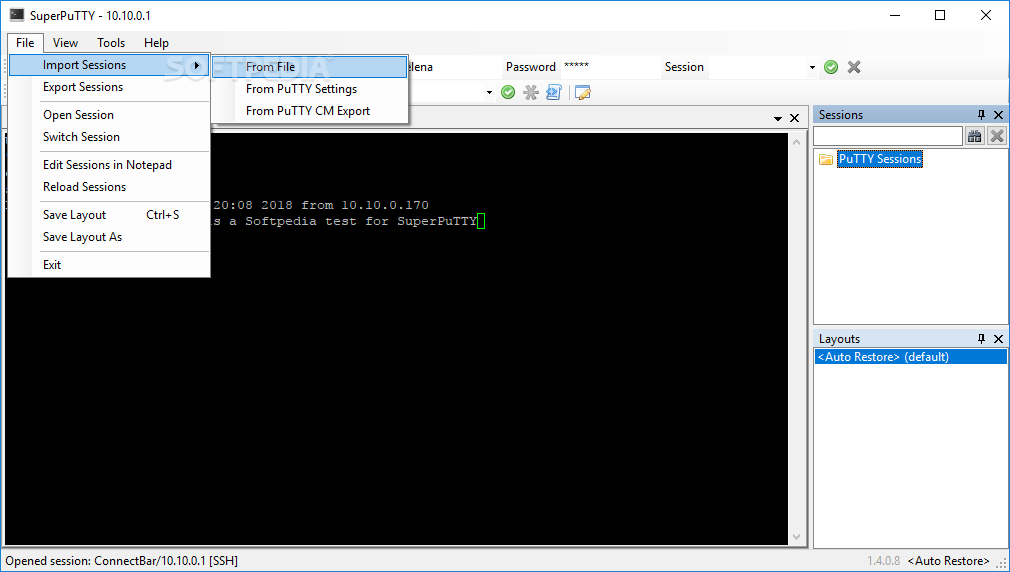This screenshot has width=1010, height=572.
Task: Click the terminal scrollbar up arrow
Action: 797,142
